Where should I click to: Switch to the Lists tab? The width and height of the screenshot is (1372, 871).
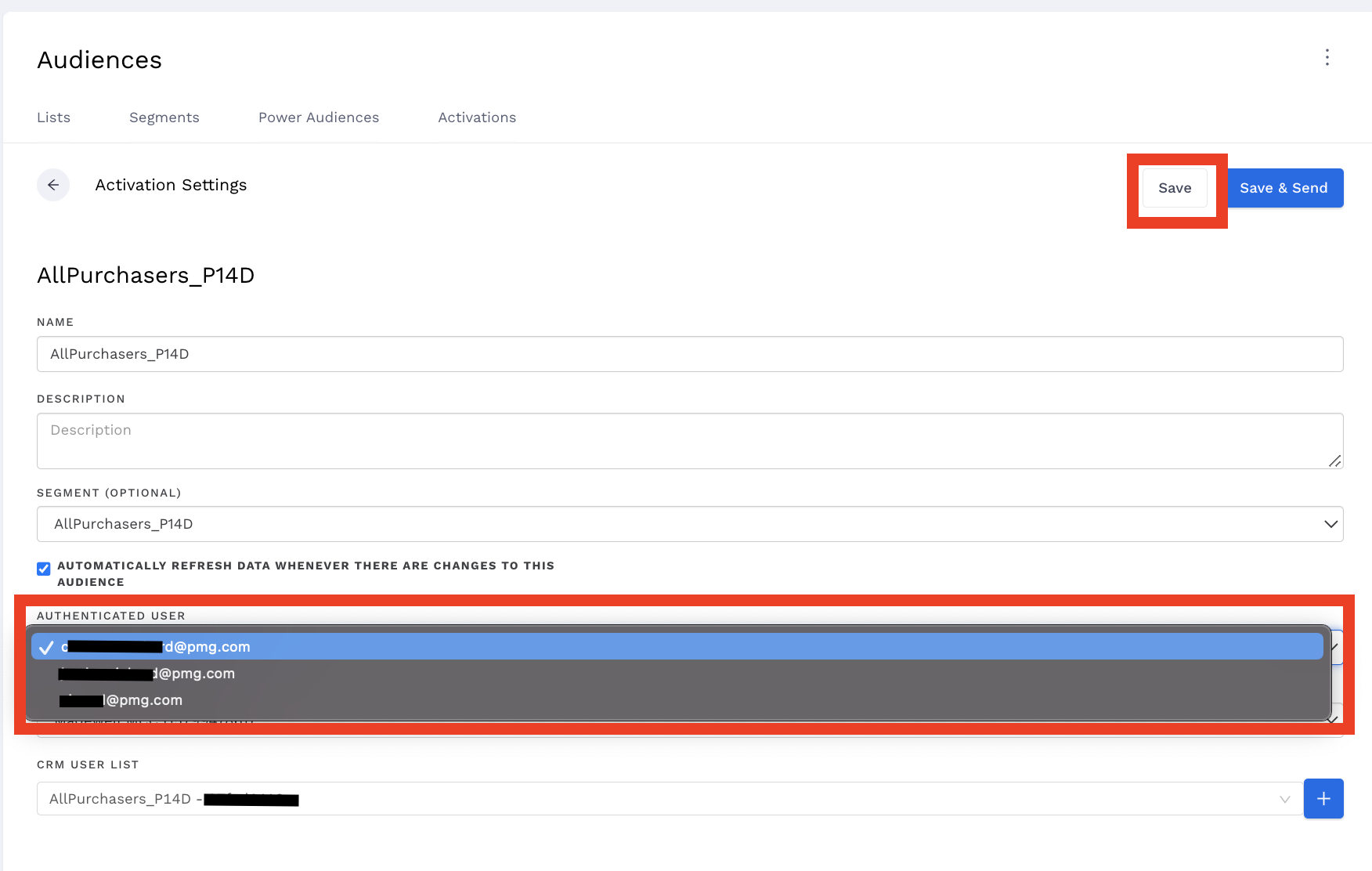pyautogui.click(x=53, y=117)
